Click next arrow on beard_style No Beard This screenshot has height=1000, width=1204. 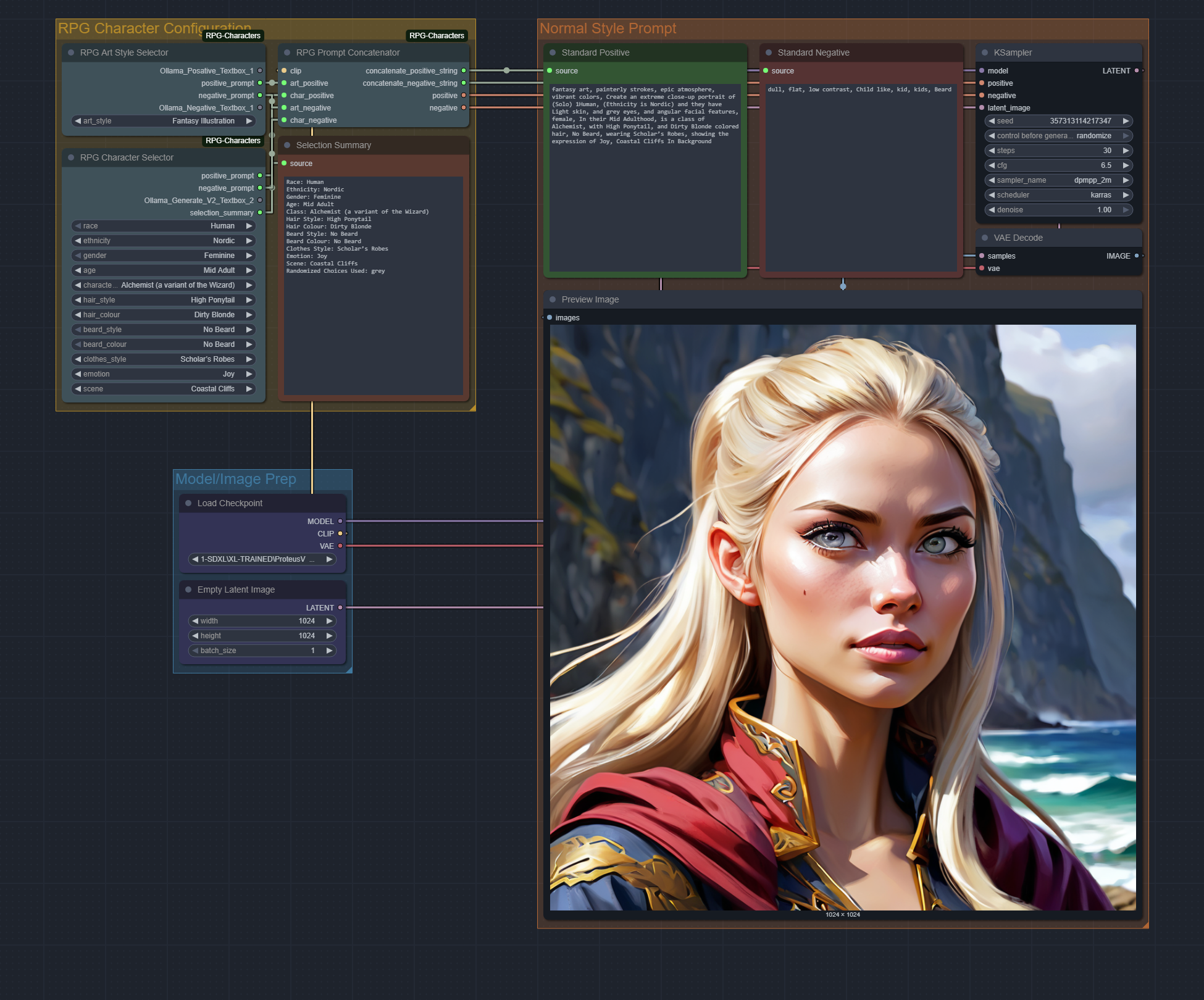(249, 330)
